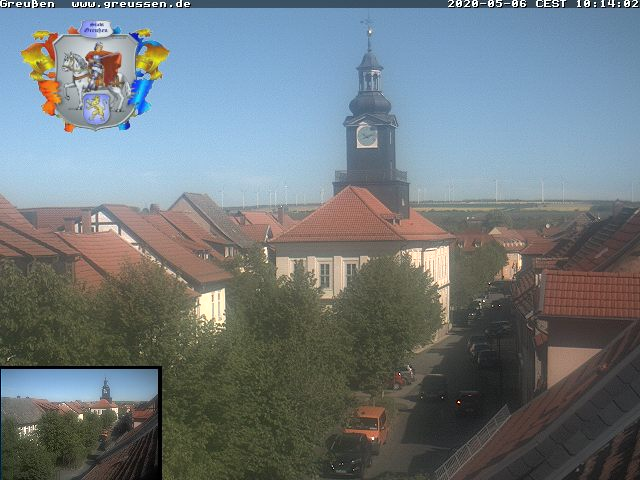The width and height of the screenshot is (640, 480).
Task: Click the Greußen town name label
Action: [27, 4]
